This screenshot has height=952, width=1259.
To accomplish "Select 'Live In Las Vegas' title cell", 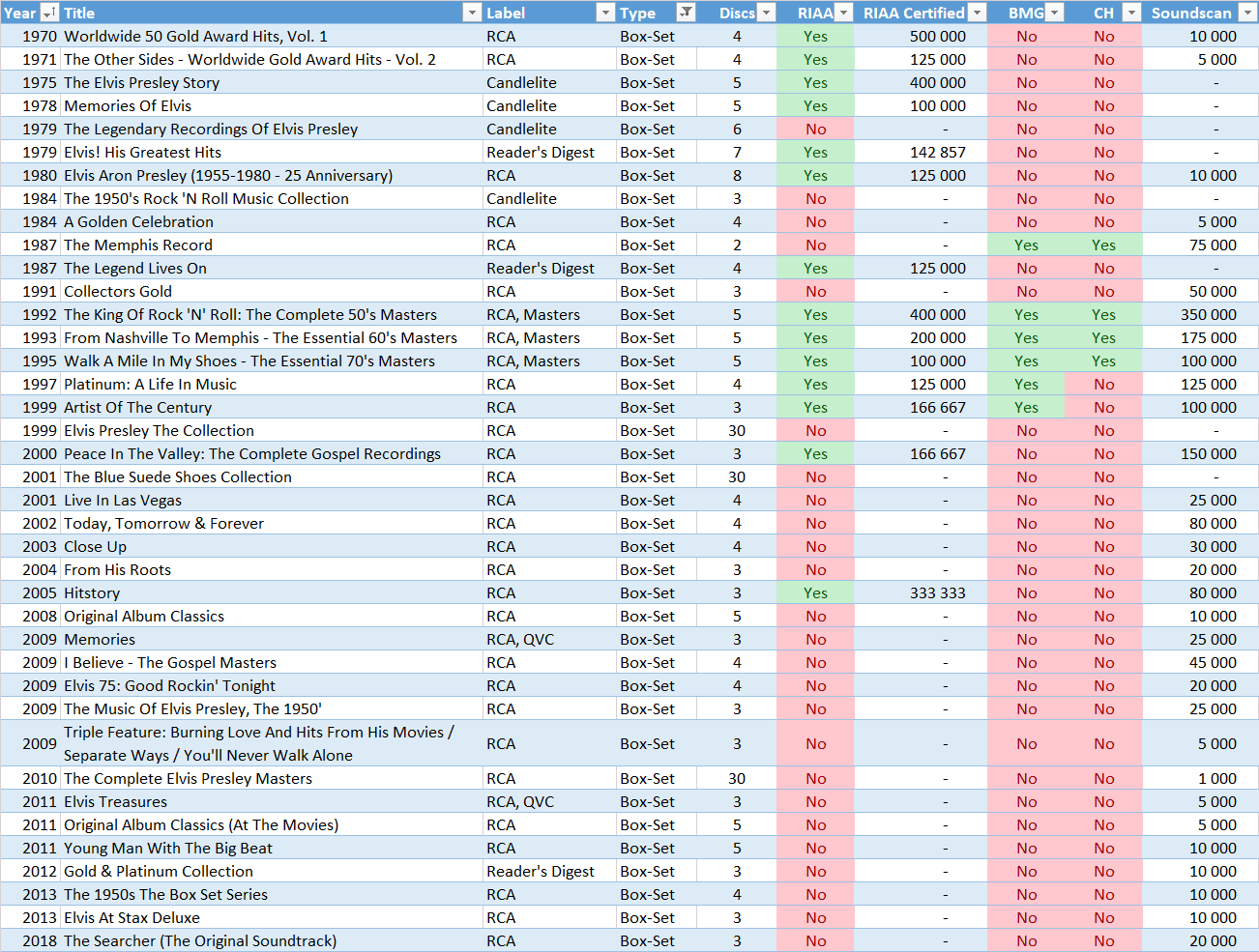I will pos(272,500).
